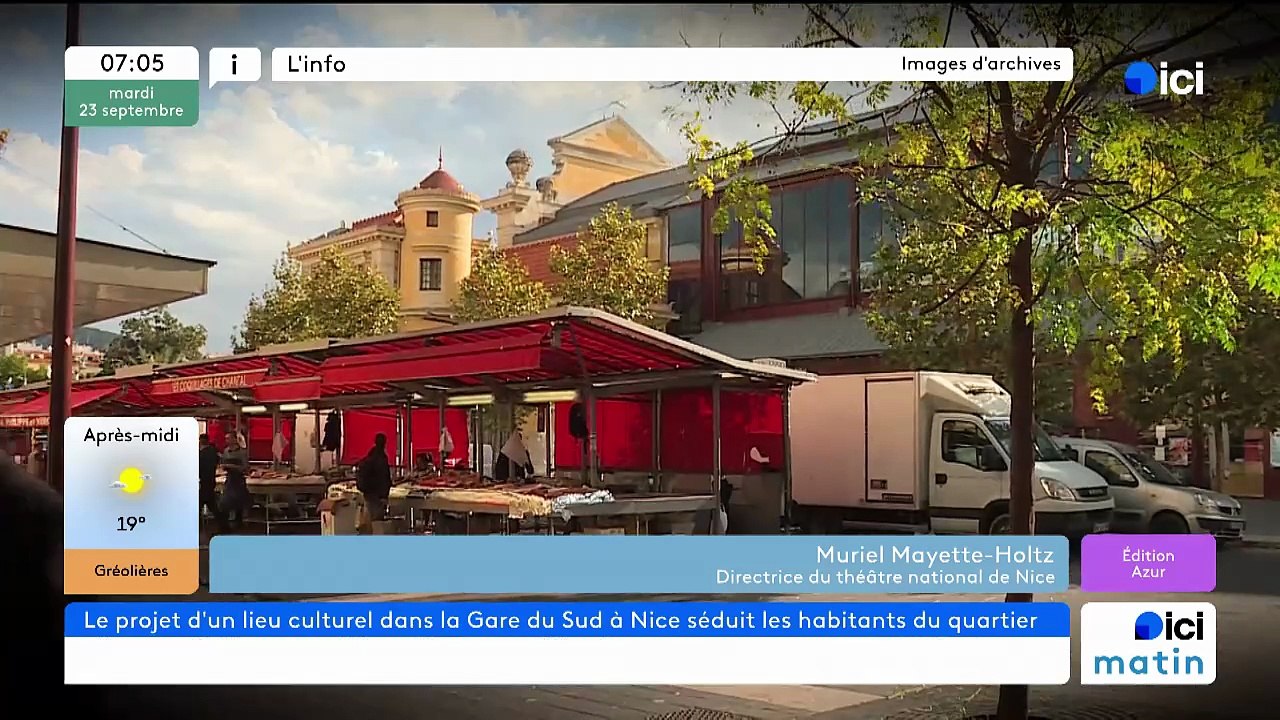
Task: Click the name 'Muriel Mayette-Holtz'
Action: [935, 555]
